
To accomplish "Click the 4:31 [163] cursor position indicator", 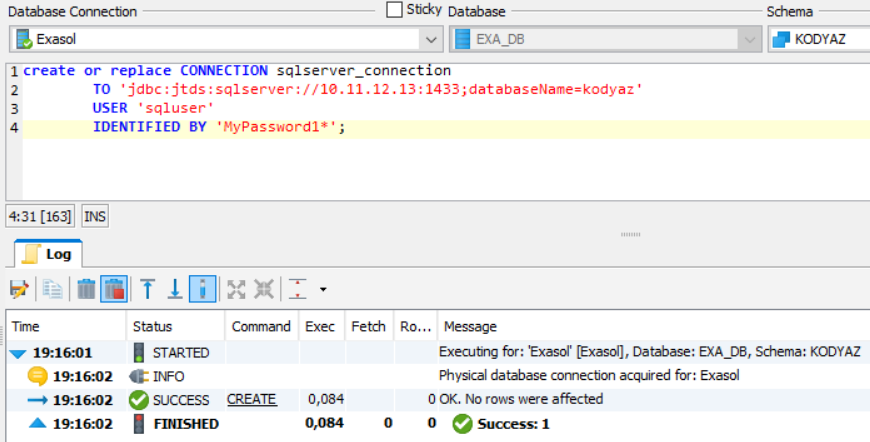I will (40, 216).
